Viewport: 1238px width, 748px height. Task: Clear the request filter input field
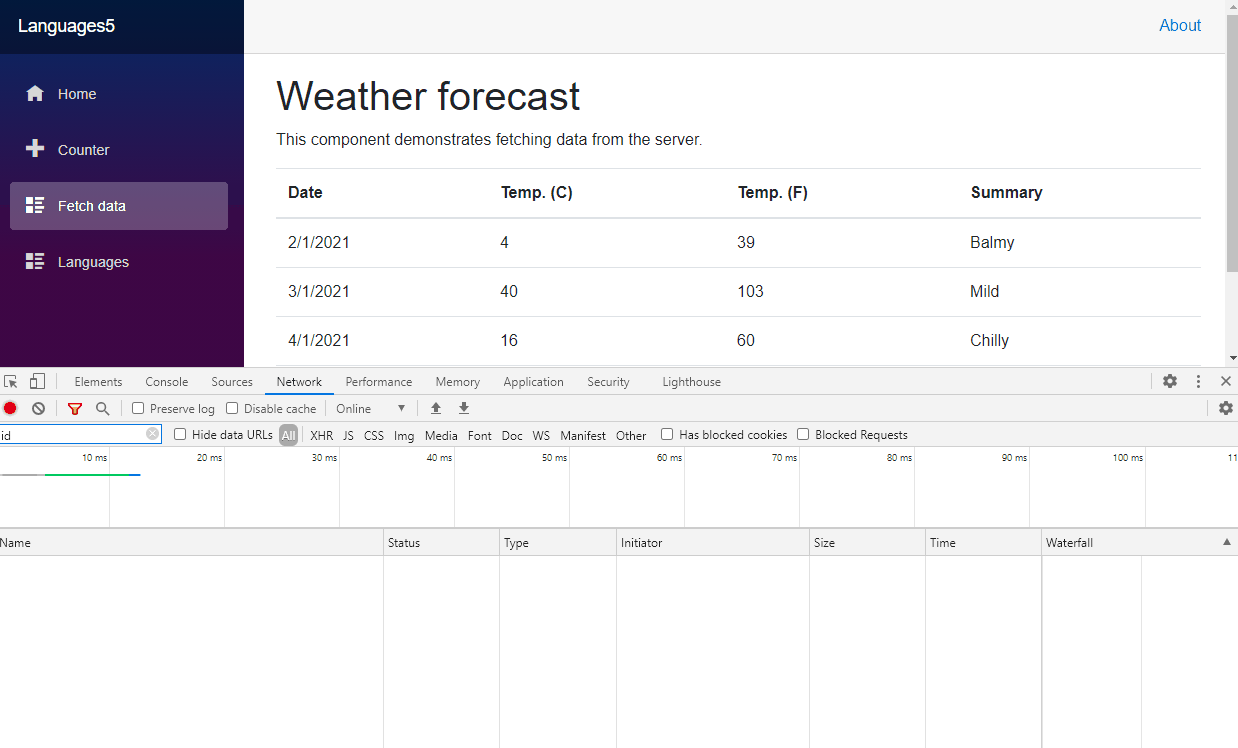[x=152, y=434]
